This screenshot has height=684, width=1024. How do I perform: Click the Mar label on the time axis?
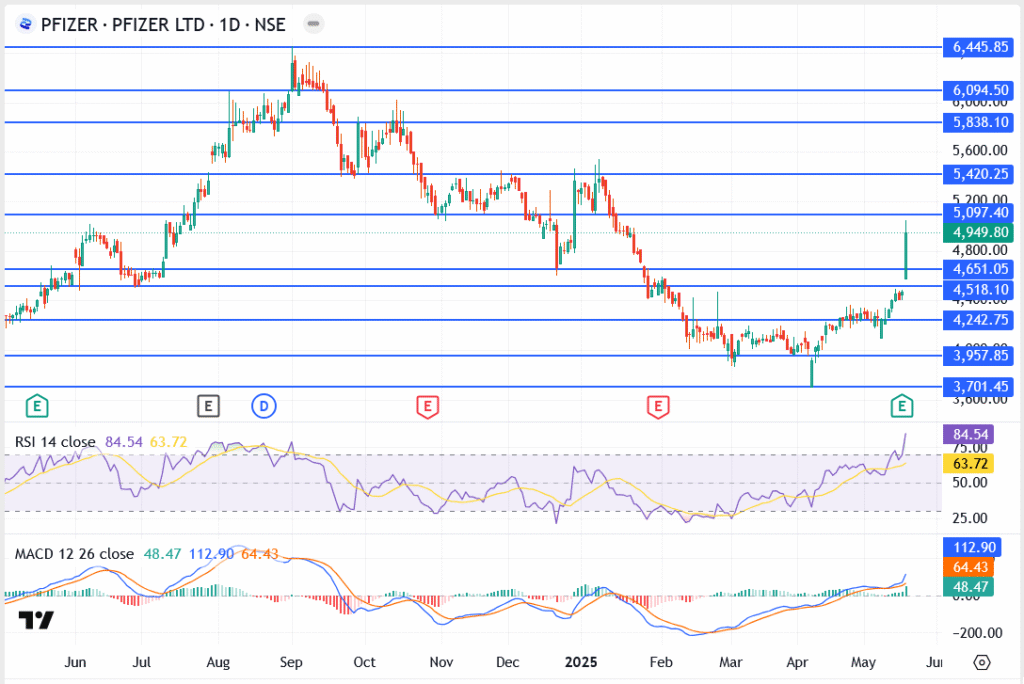pyautogui.click(x=731, y=662)
